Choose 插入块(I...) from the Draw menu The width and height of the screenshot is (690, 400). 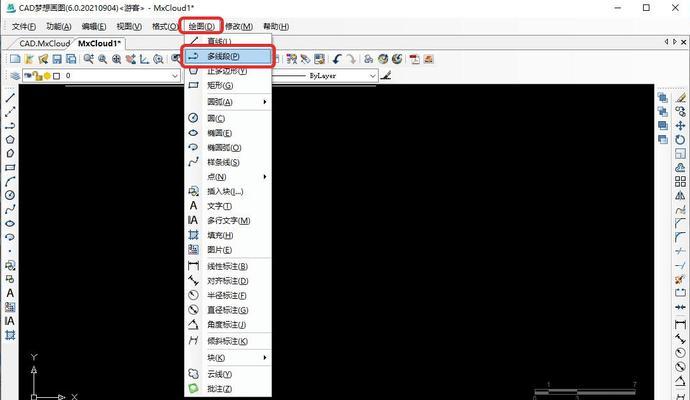(x=228, y=191)
